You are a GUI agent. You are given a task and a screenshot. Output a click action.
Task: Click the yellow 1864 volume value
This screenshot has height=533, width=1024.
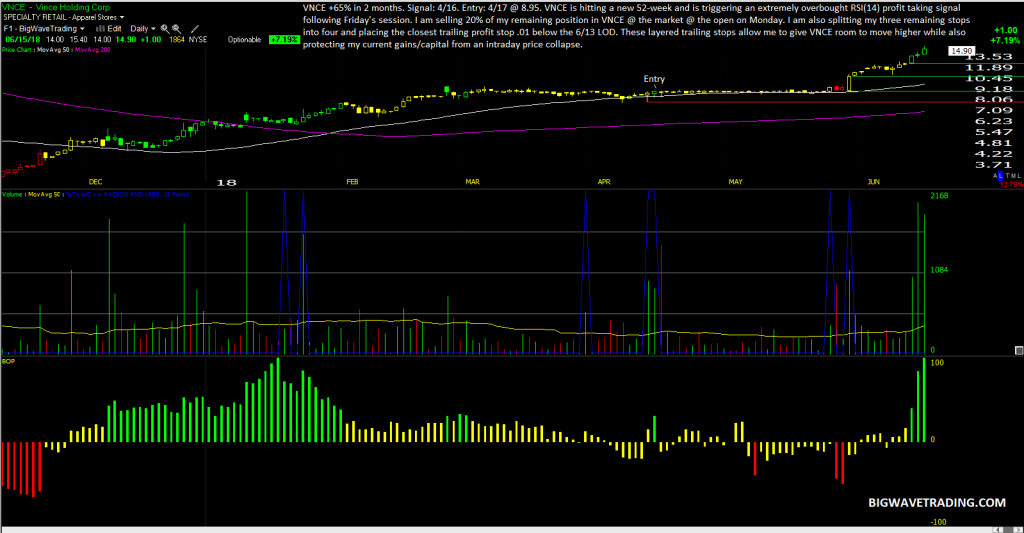[x=177, y=40]
